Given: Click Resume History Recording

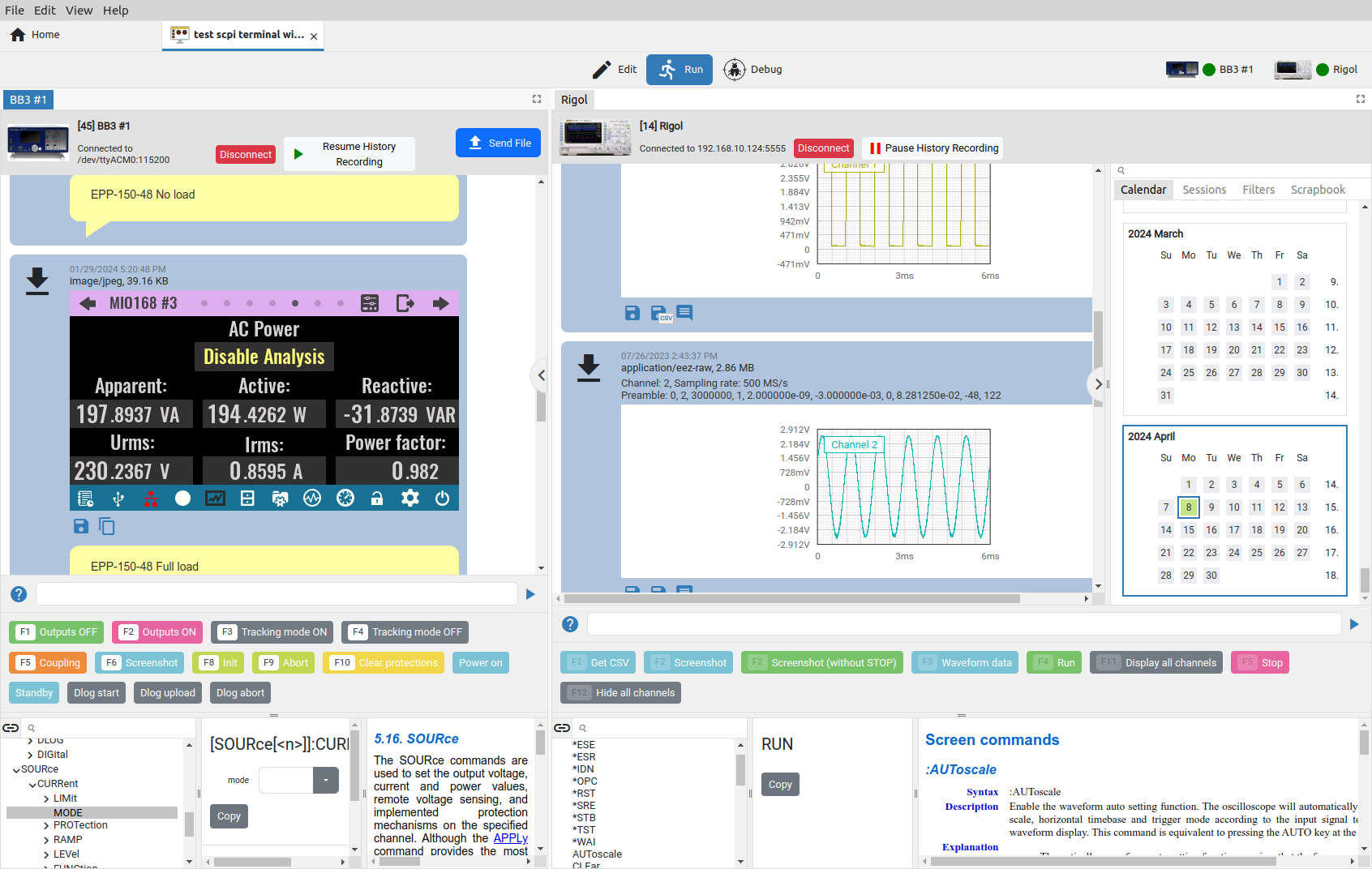Looking at the screenshot, I should [x=349, y=154].
